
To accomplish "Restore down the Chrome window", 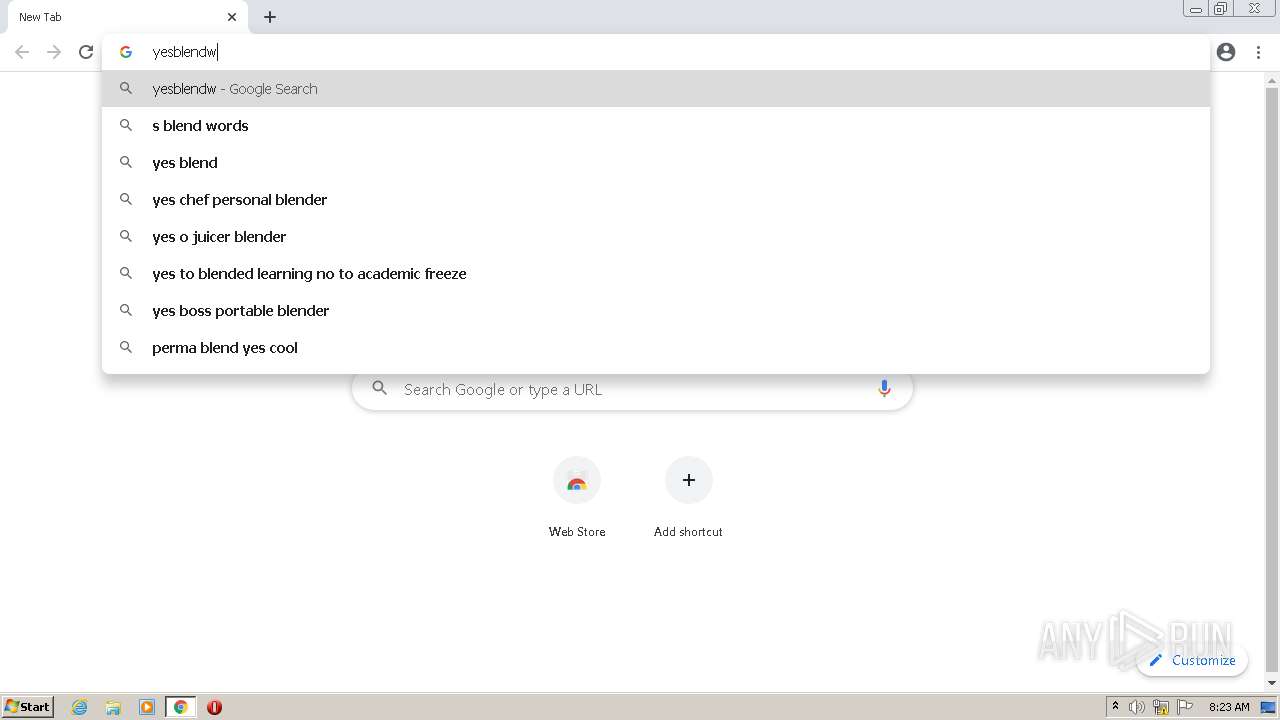I will click(x=1221, y=9).
